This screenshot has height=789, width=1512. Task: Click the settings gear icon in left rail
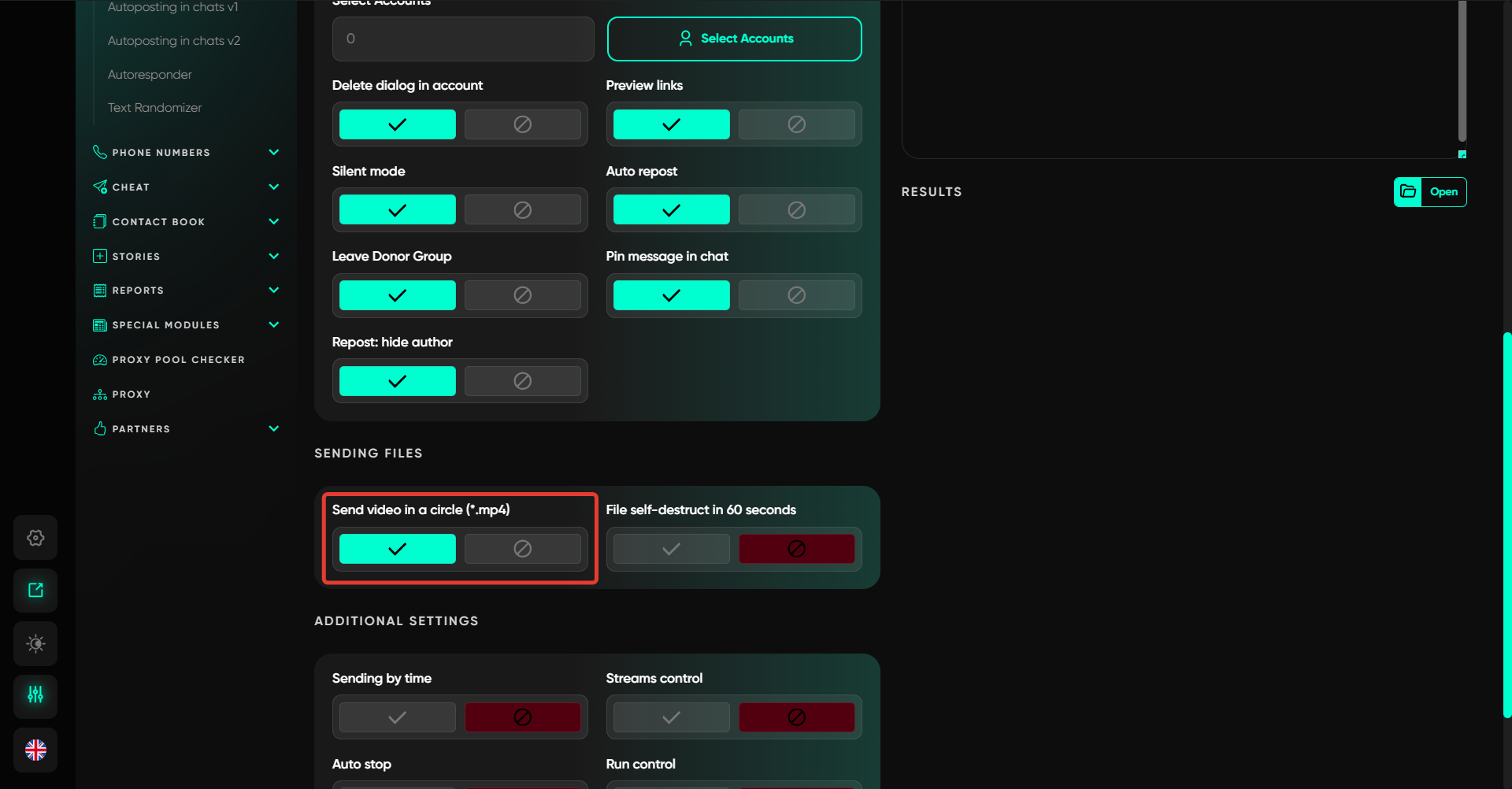tap(35, 538)
